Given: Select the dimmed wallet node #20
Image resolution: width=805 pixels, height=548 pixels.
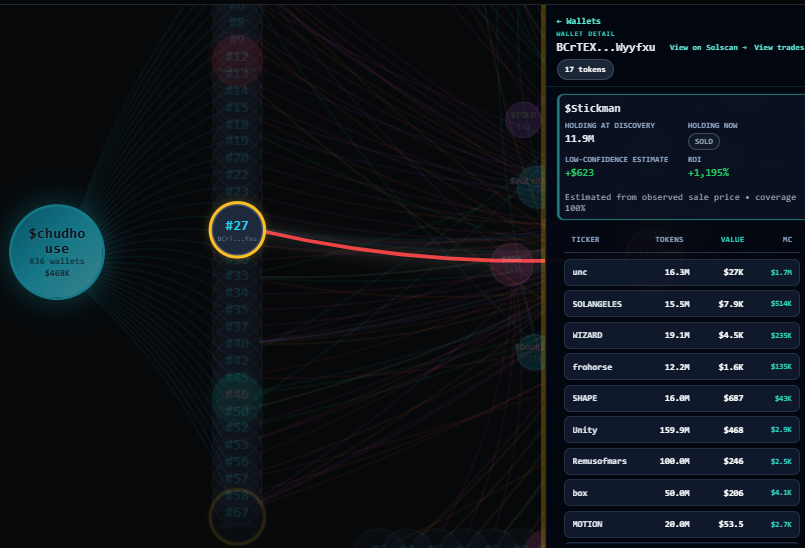Looking at the screenshot, I should tap(237, 158).
